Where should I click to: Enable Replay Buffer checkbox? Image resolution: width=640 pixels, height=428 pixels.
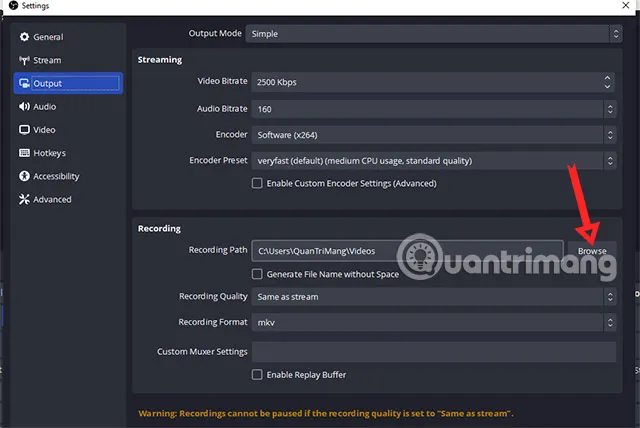point(257,375)
